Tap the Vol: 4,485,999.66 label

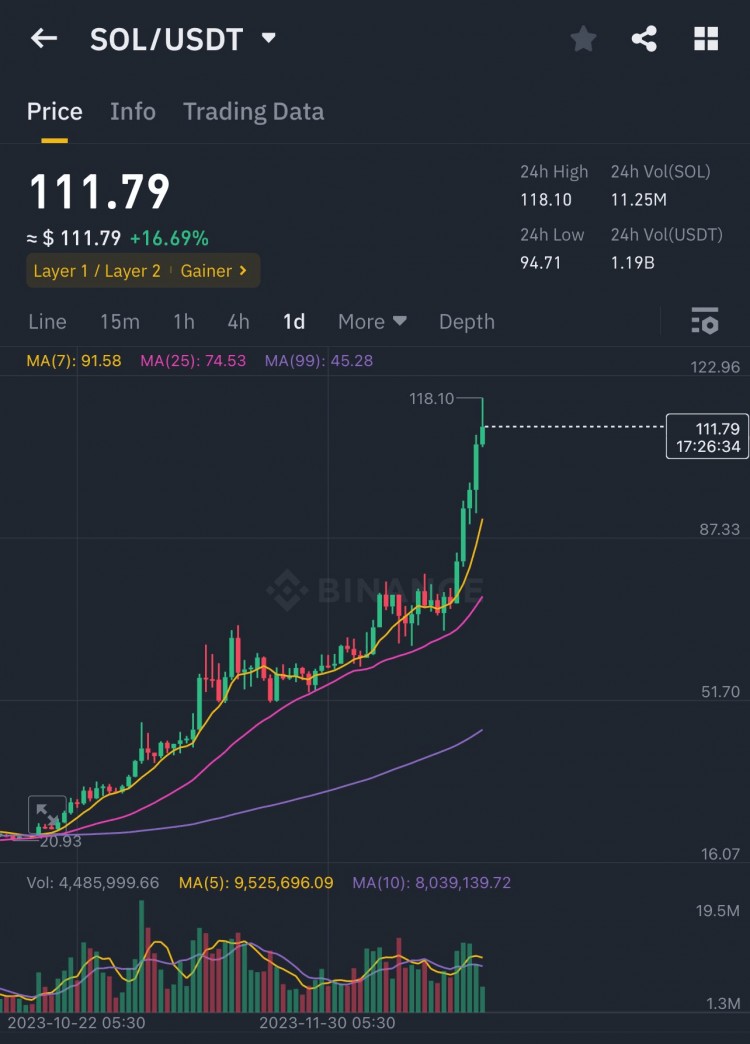(x=93, y=883)
